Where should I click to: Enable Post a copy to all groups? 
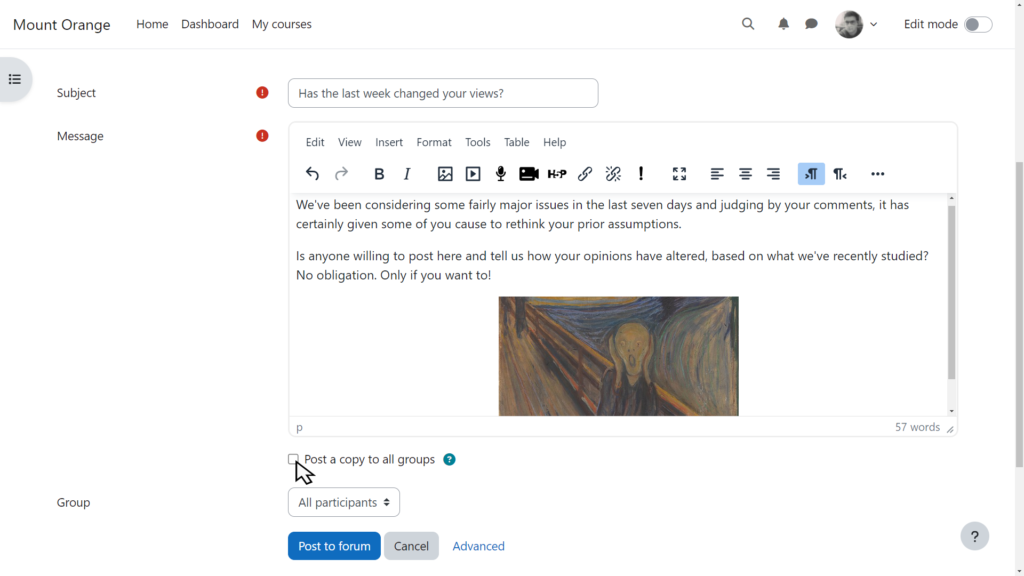(x=293, y=460)
